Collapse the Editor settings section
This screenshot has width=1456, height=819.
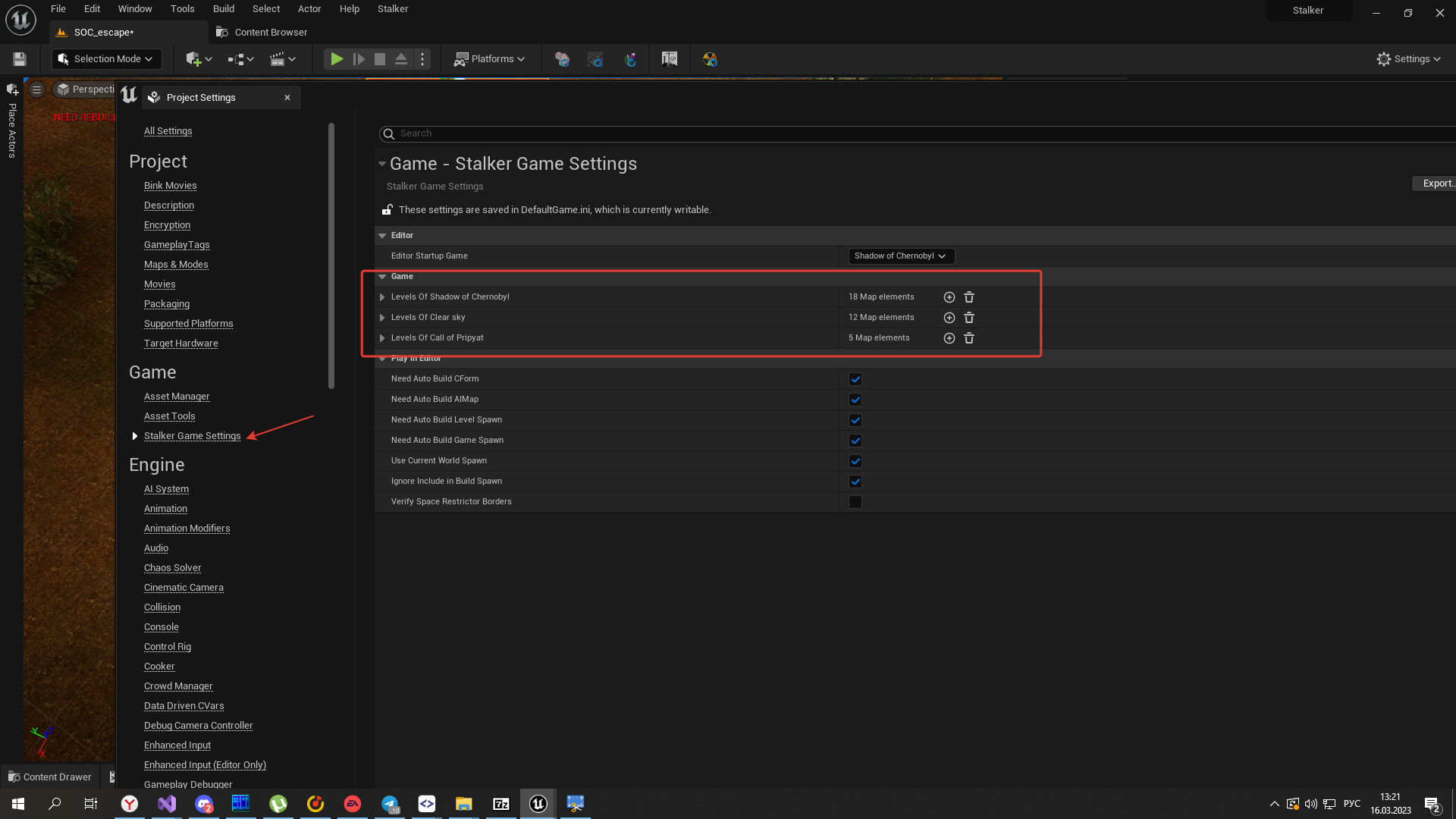click(x=382, y=236)
